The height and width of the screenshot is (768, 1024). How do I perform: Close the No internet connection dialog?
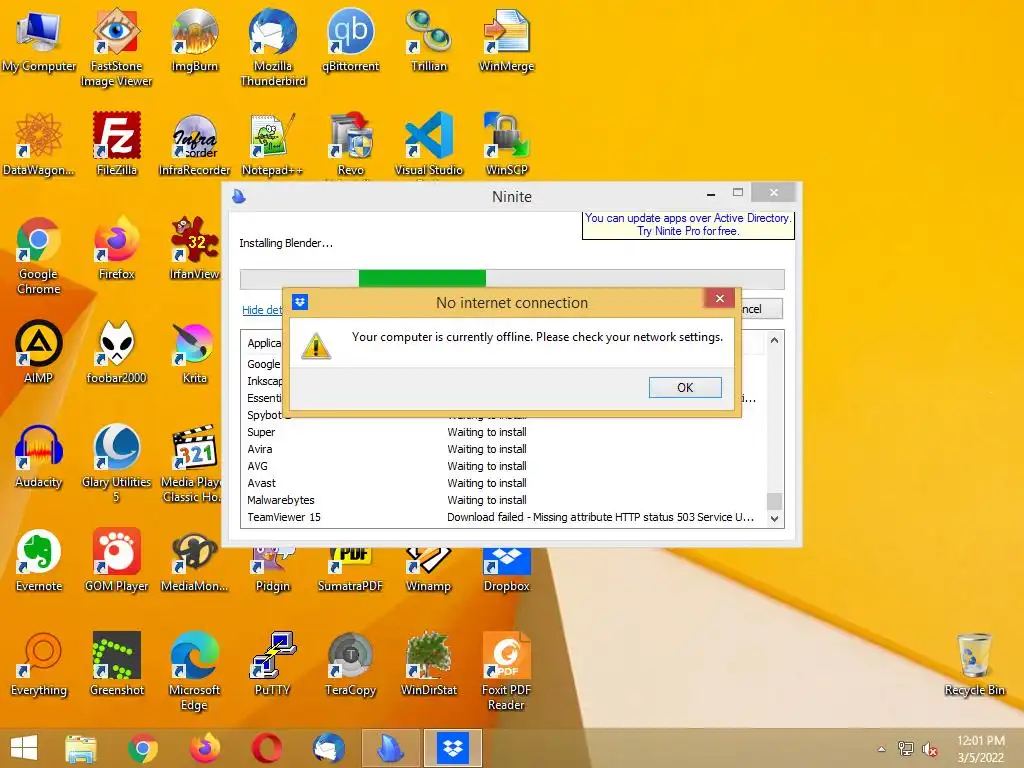720,298
